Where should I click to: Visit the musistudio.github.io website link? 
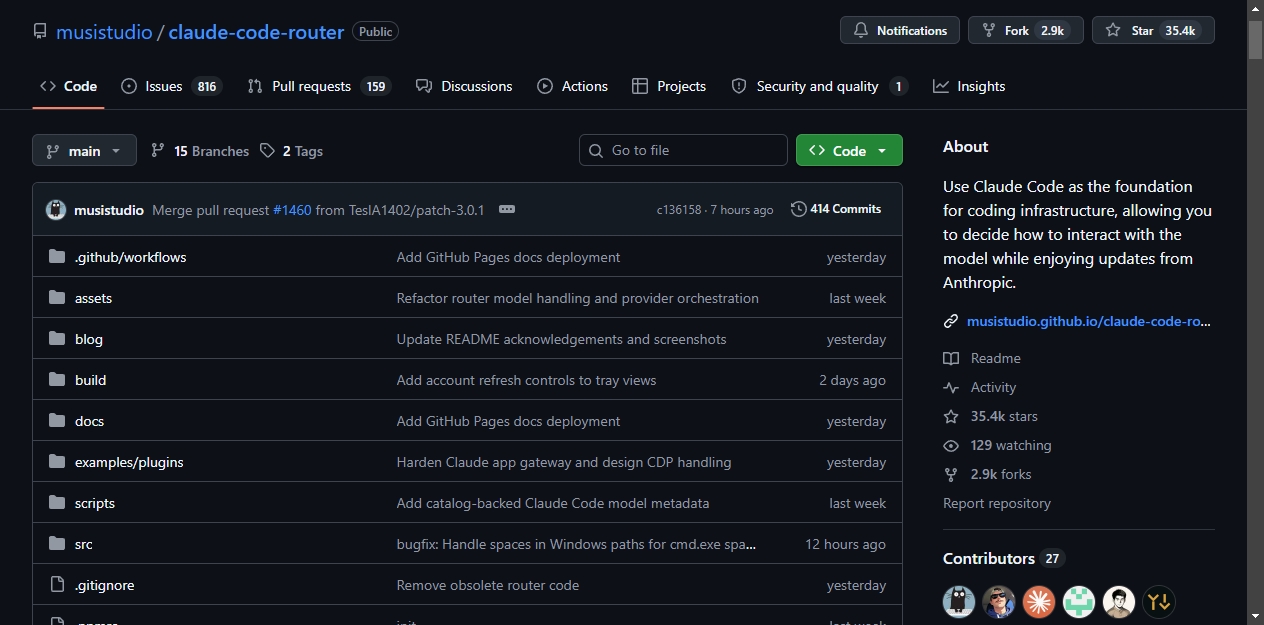click(1089, 322)
